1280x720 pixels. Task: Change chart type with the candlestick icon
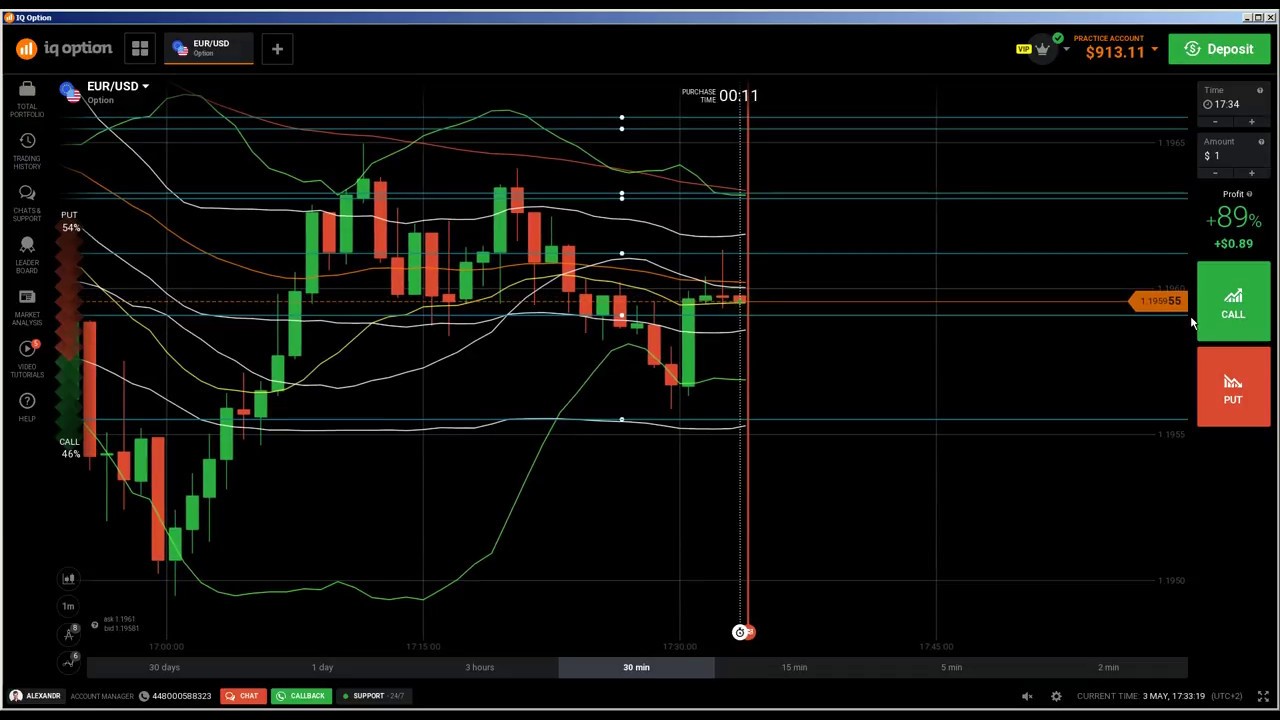point(69,578)
